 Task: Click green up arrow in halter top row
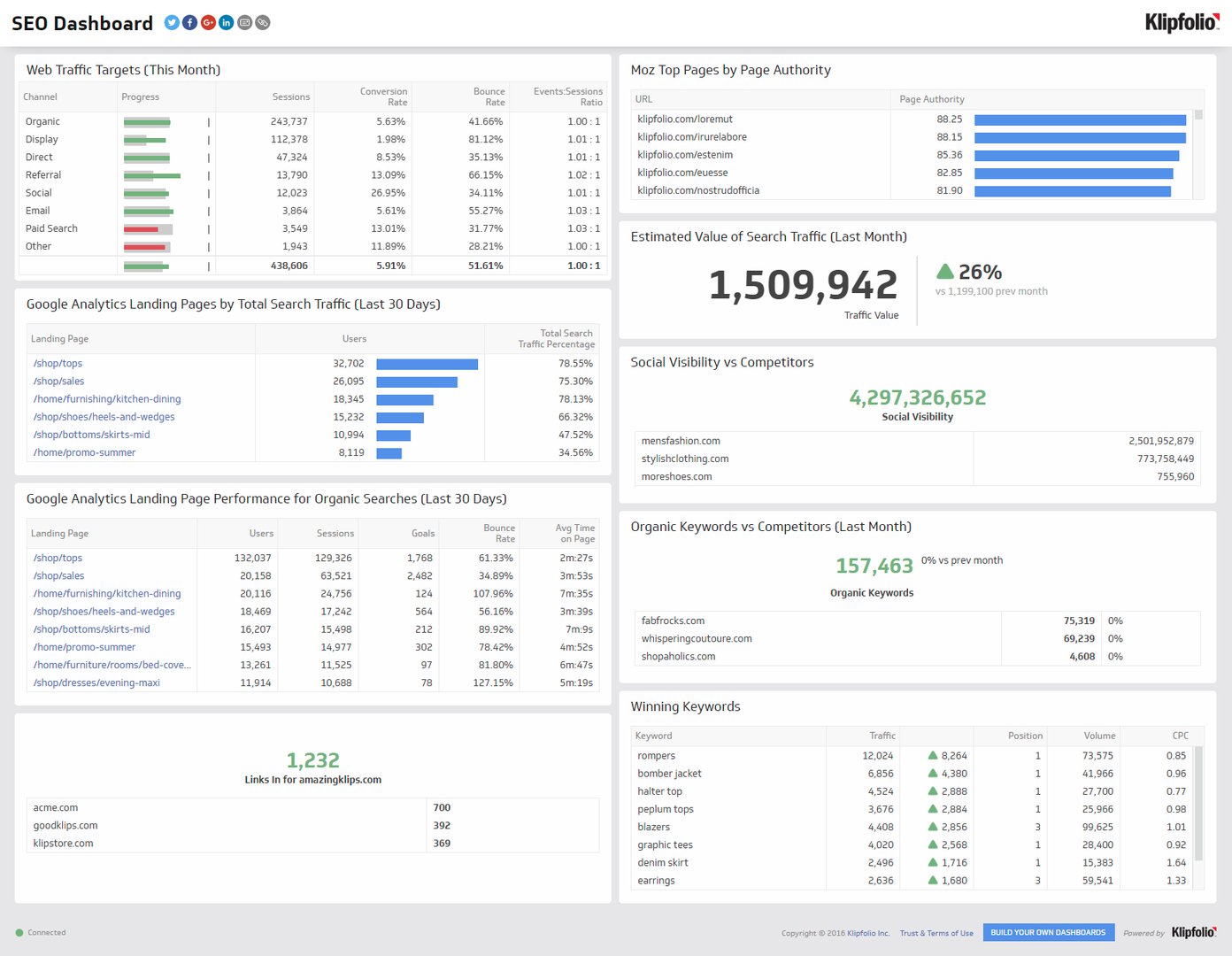[933, 790]
